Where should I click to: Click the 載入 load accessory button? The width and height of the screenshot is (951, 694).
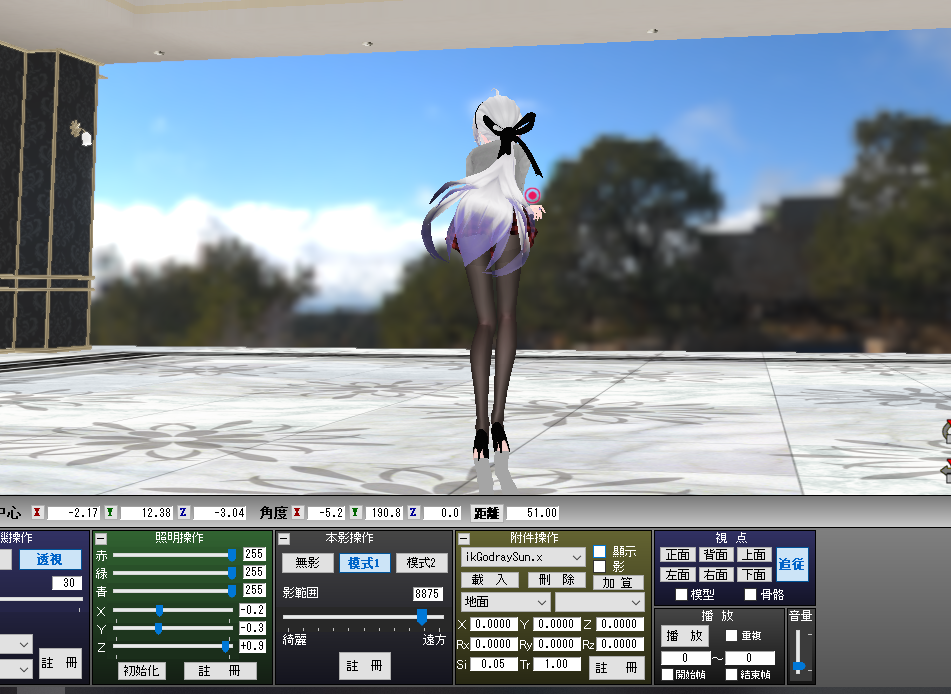(489, 580)
